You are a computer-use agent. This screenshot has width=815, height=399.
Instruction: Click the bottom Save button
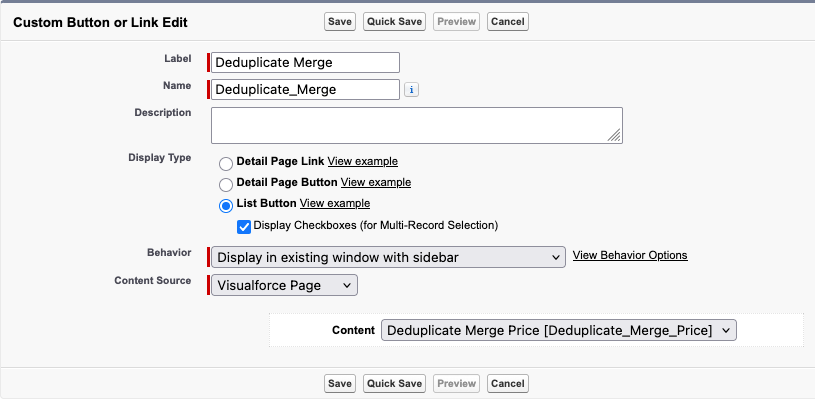coord(340,384)
